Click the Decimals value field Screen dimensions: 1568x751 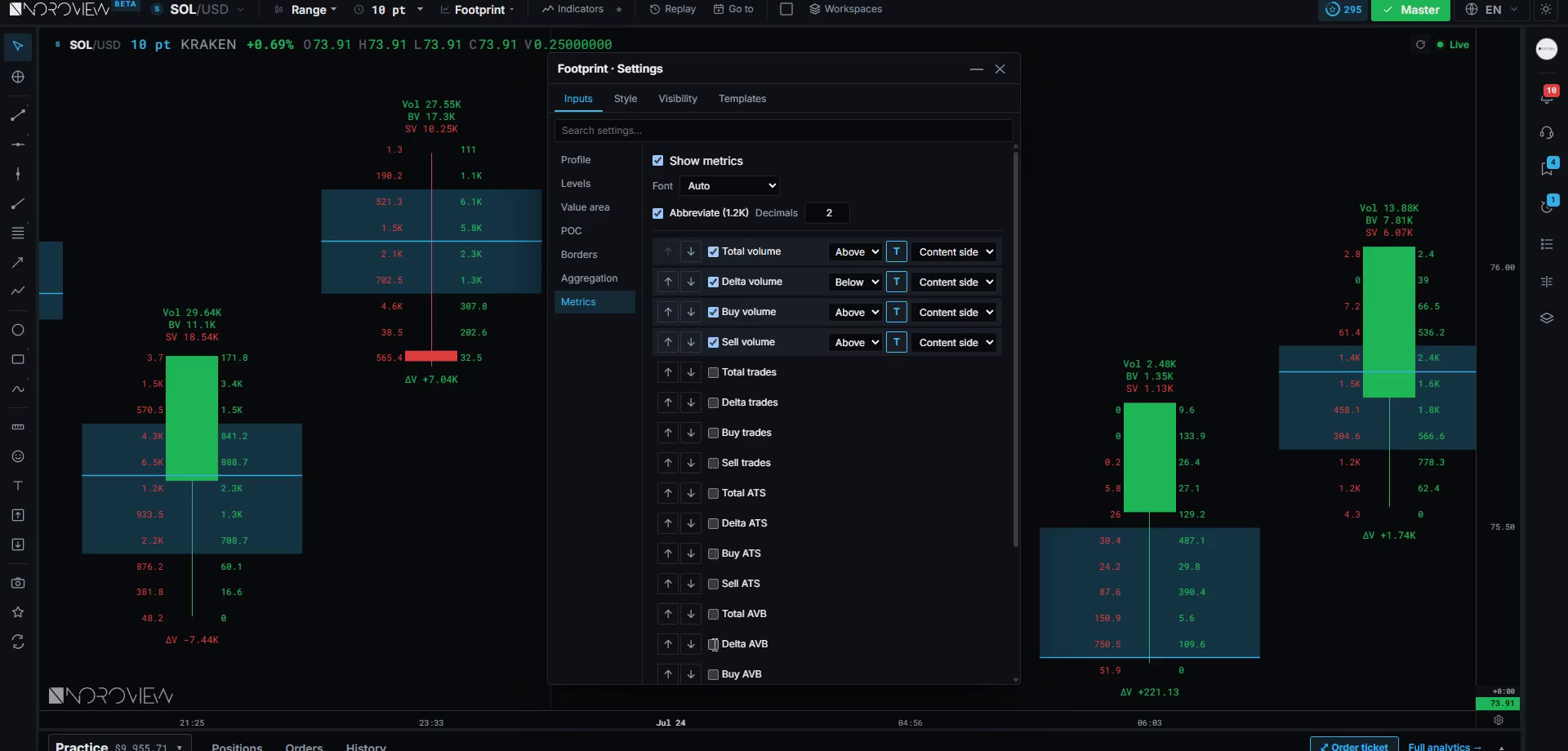[827, 213]
